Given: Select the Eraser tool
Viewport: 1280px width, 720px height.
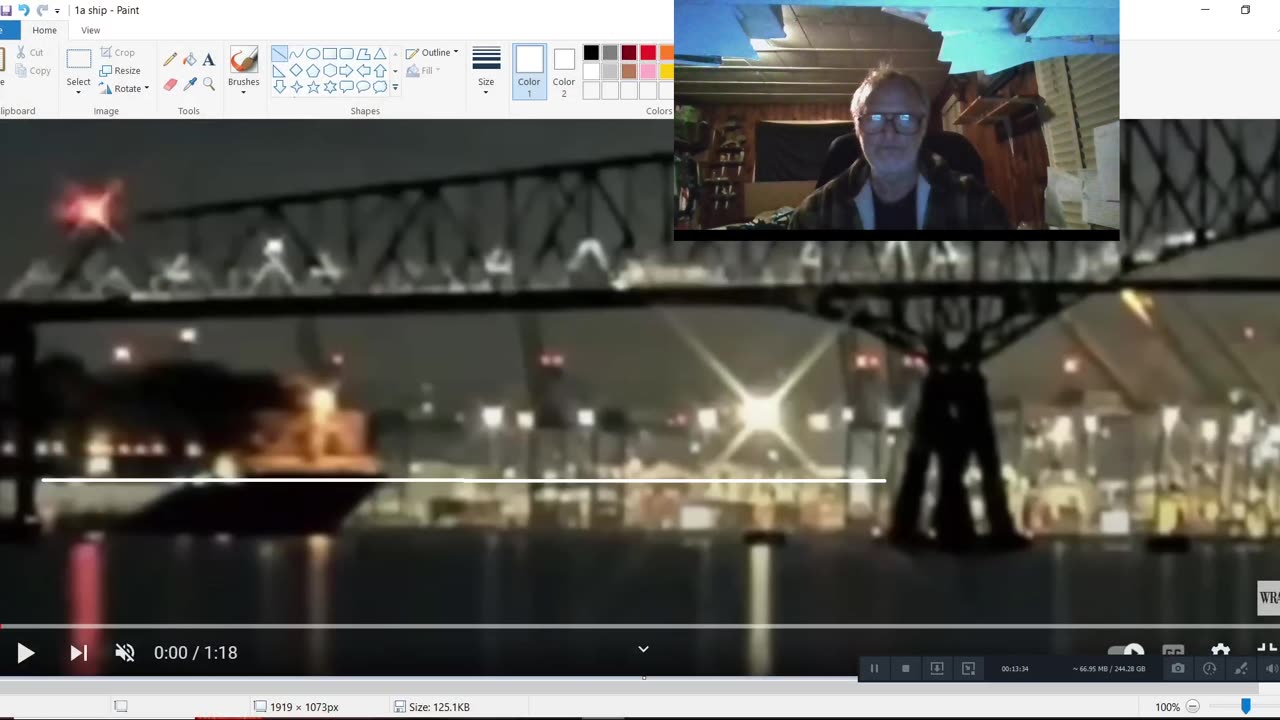Looking at the screenshot, I should [x=170, y=84].
